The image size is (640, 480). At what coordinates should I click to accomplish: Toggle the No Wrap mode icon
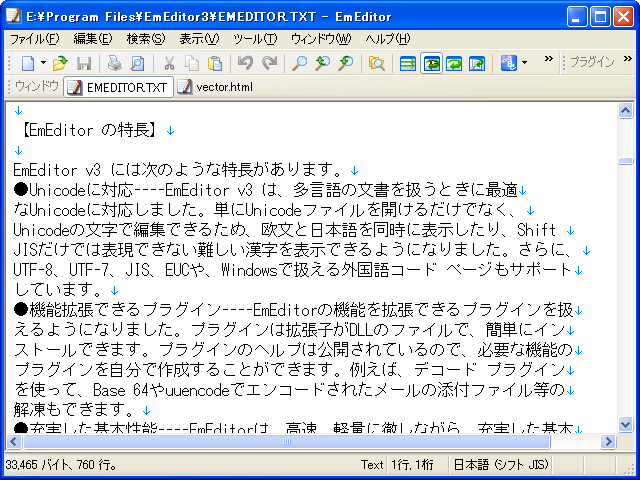point(407,63)
